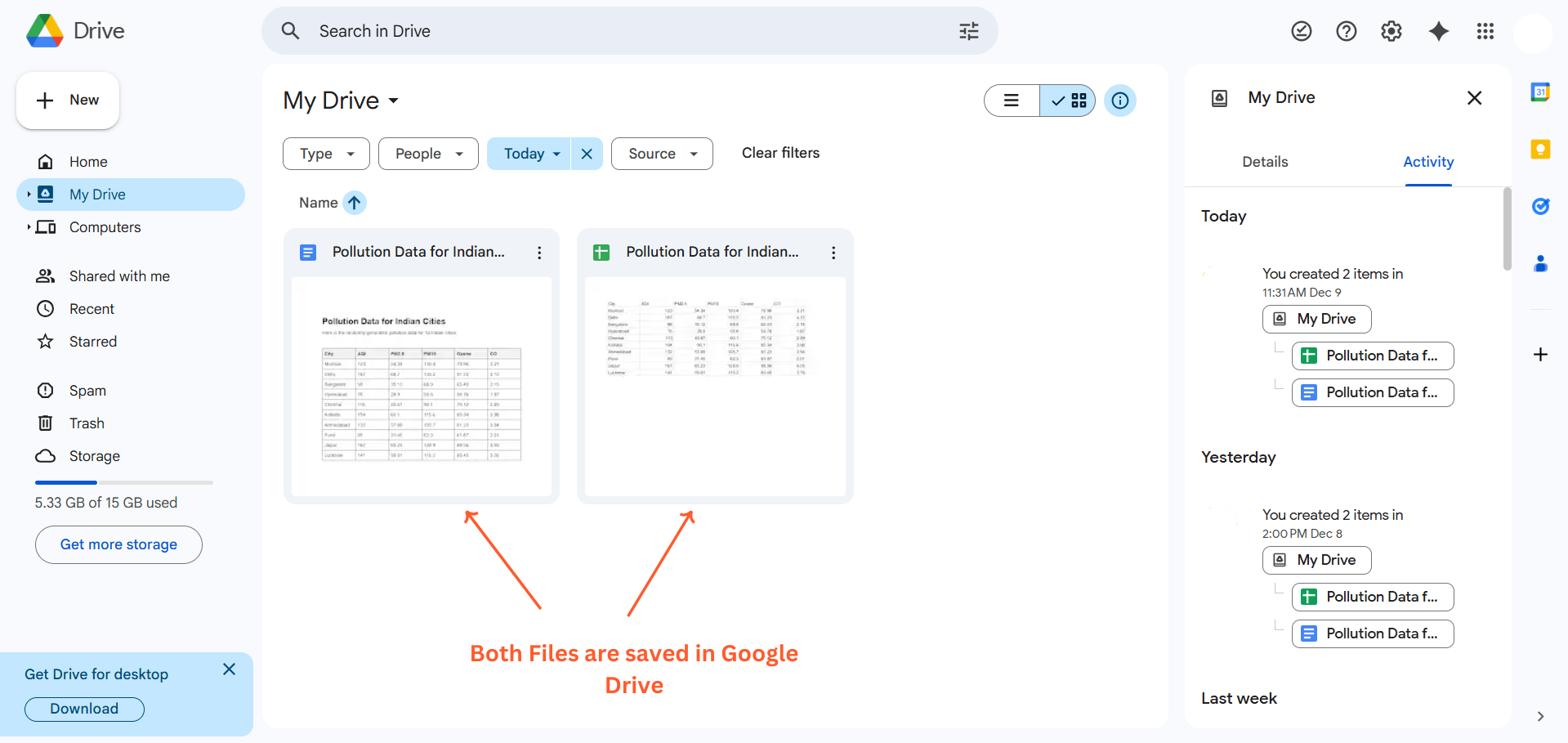Open Contacts side panel icon
The height and width of the screenshot is (743, 1568).
pos(1540,263)
